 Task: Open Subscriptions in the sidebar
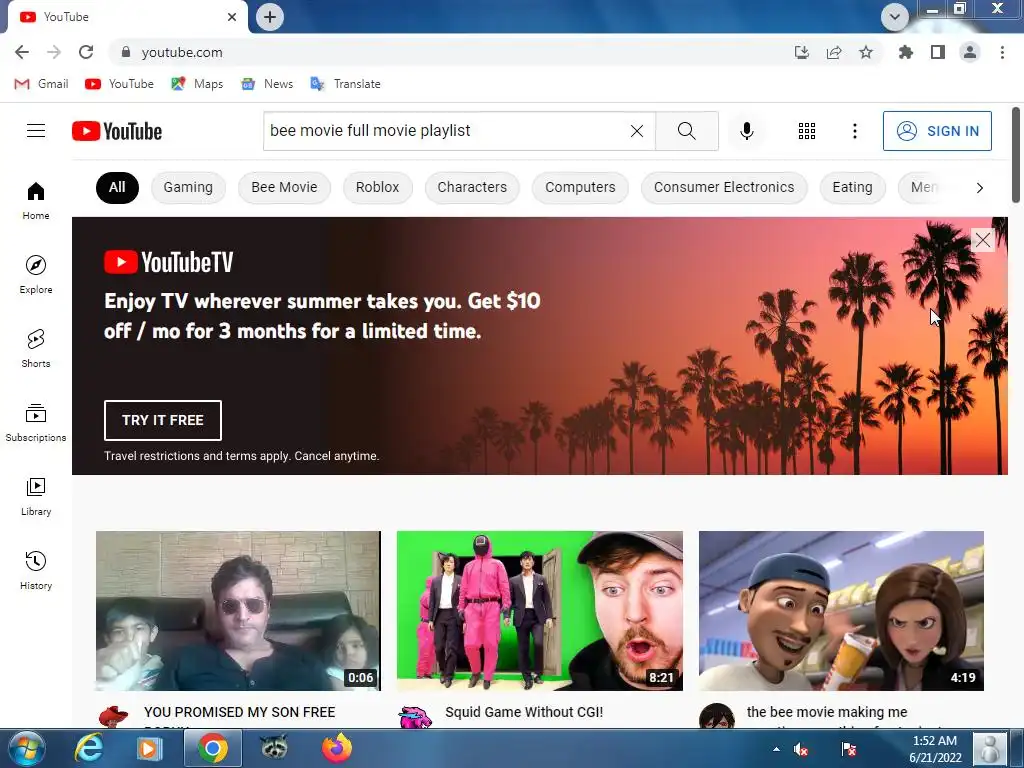(36, 423)
